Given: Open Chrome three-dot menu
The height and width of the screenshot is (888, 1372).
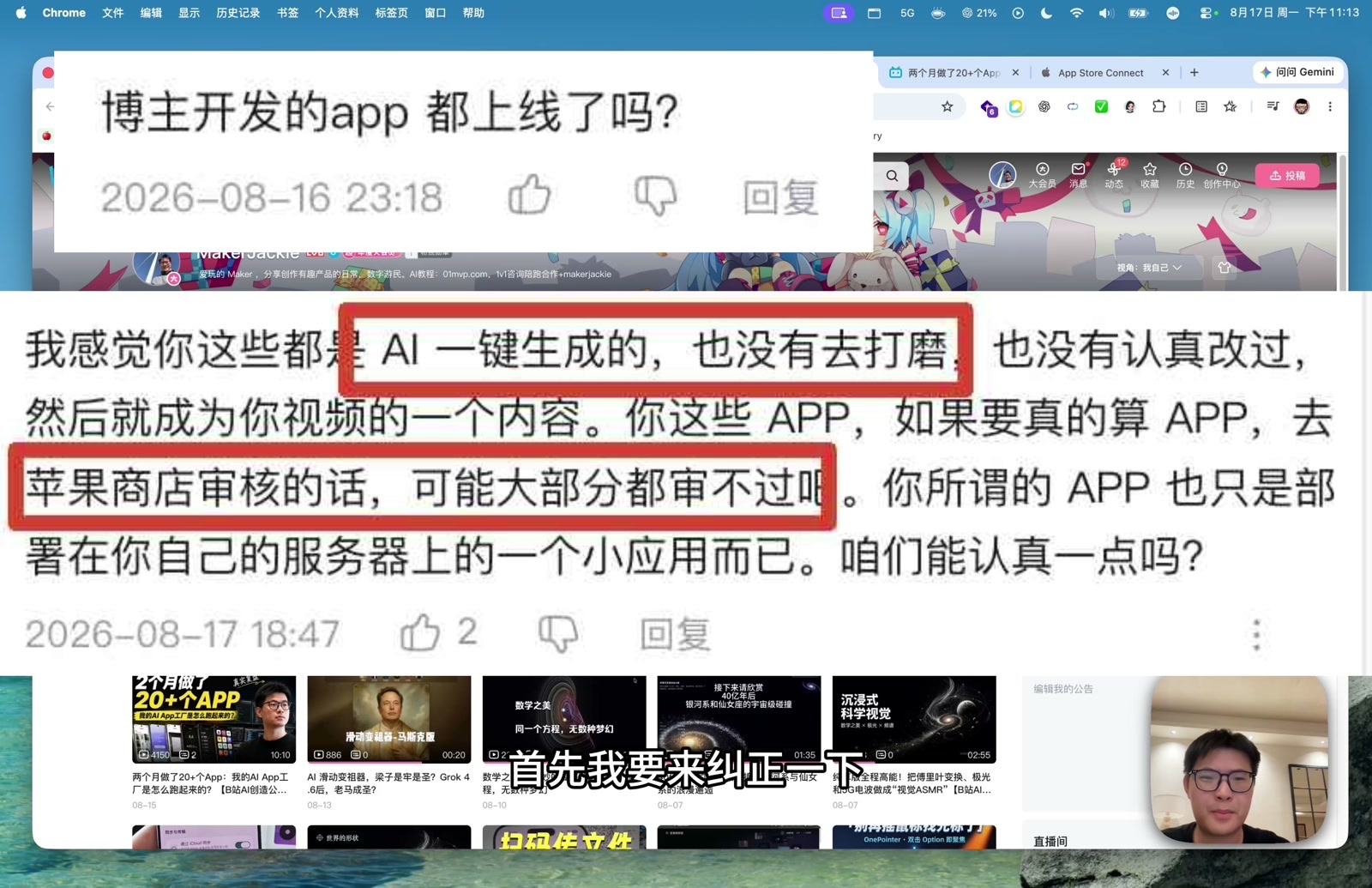Looking at the screenshot, I should [1330, 106].
